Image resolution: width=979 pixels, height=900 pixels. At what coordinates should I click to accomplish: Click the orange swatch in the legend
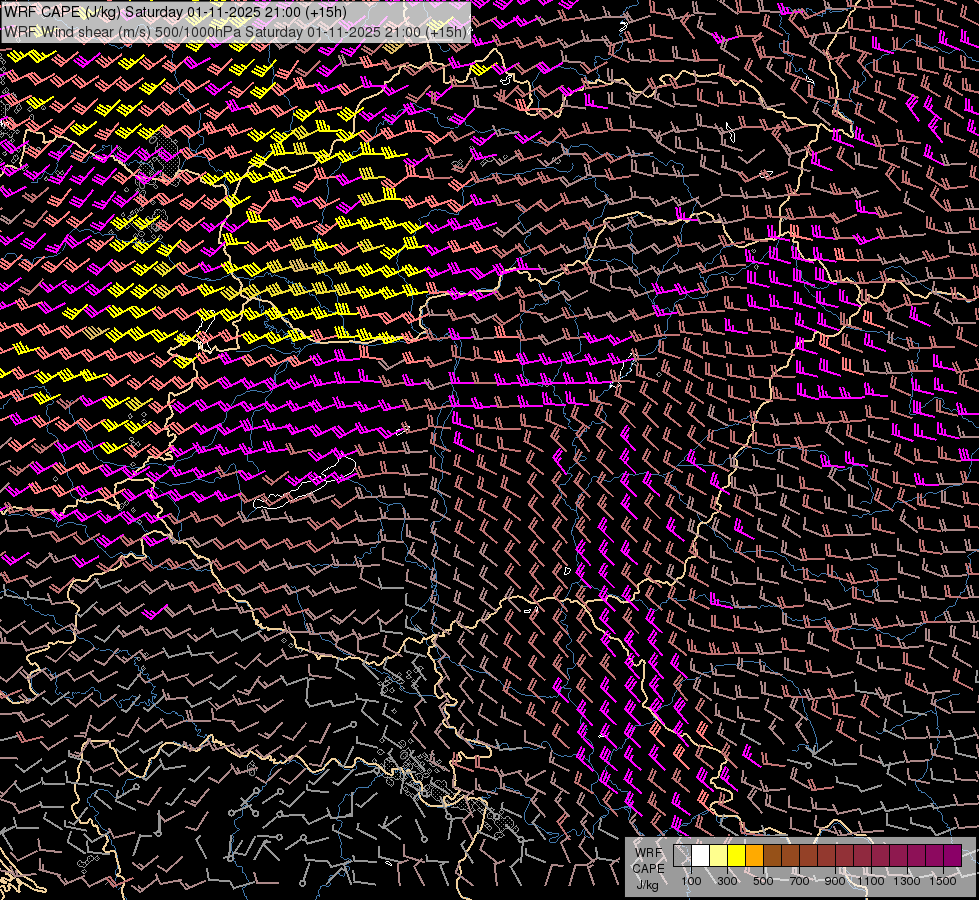click(755, 856)
